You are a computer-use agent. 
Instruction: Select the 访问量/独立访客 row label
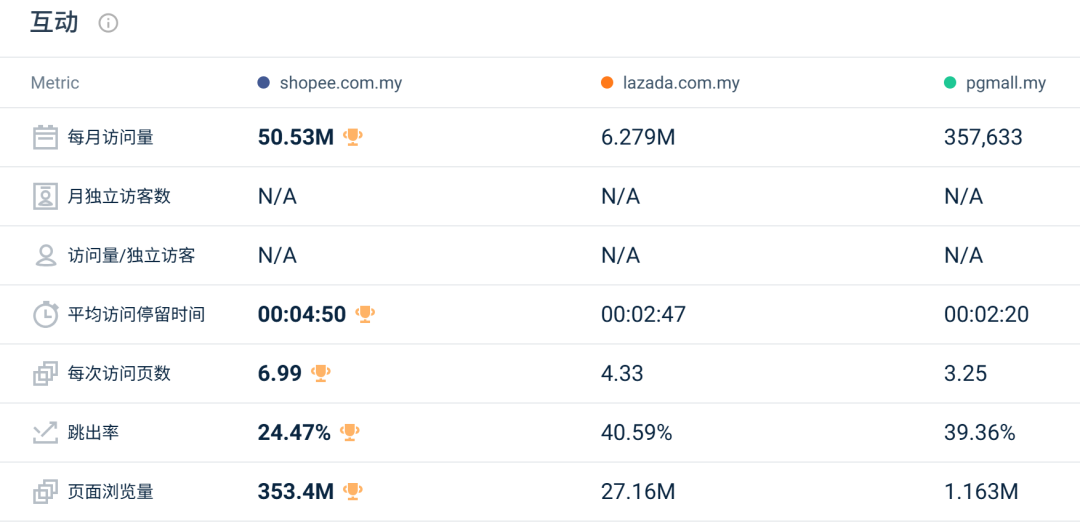(132, 256)
